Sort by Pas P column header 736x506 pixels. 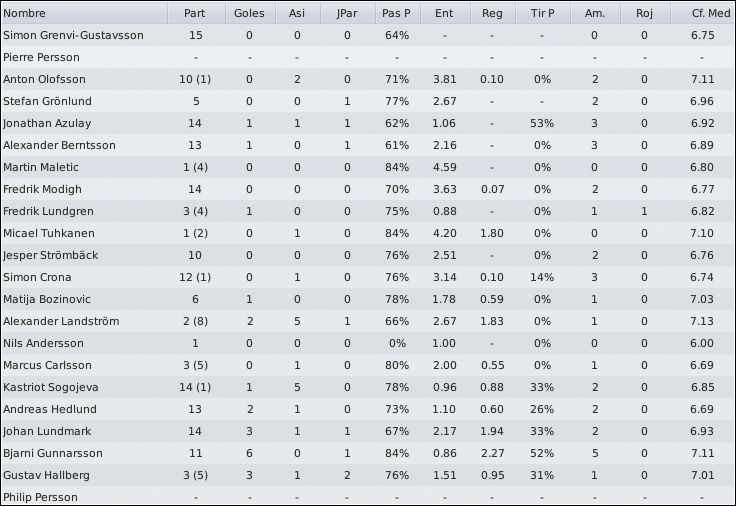click(397, 13)
